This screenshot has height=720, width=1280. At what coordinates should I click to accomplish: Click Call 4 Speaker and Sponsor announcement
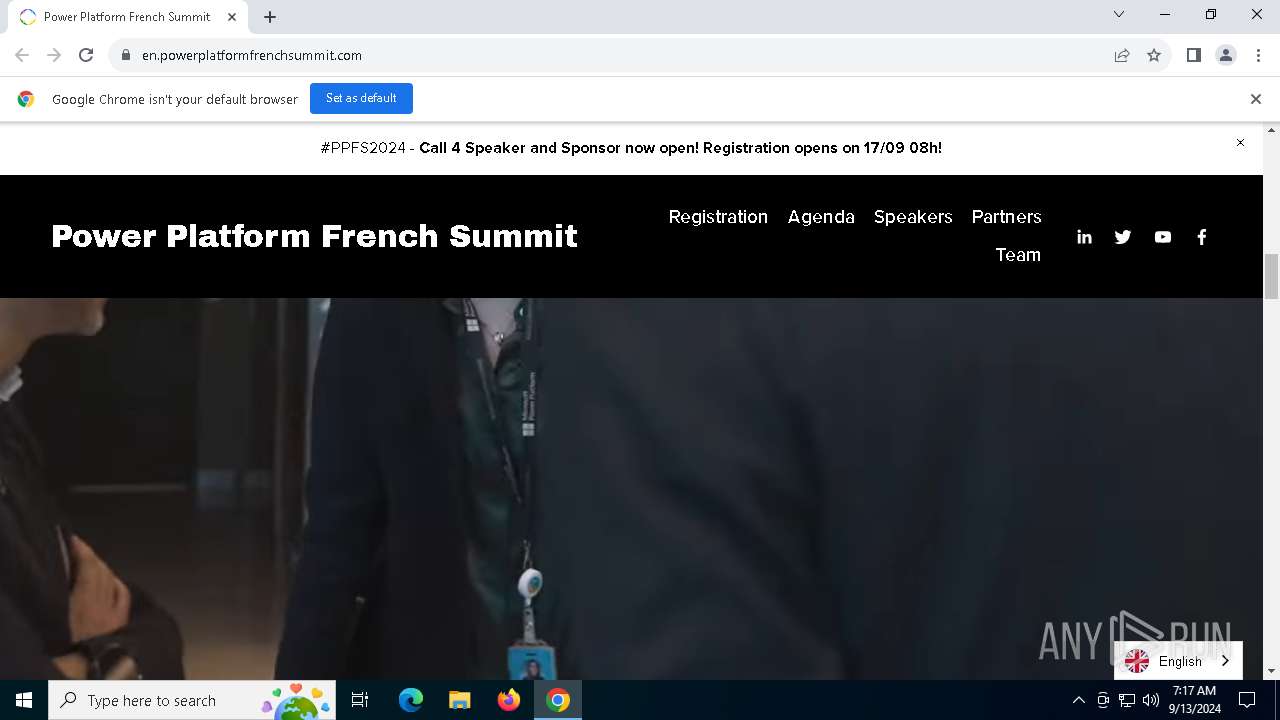[x=680, y=148]
